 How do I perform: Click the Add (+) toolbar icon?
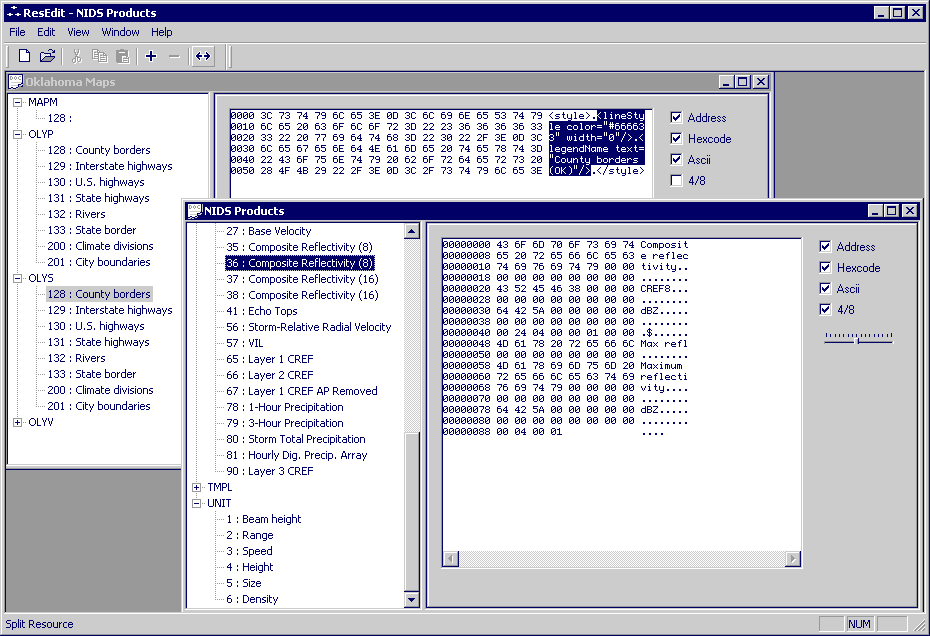click(150, 56)
